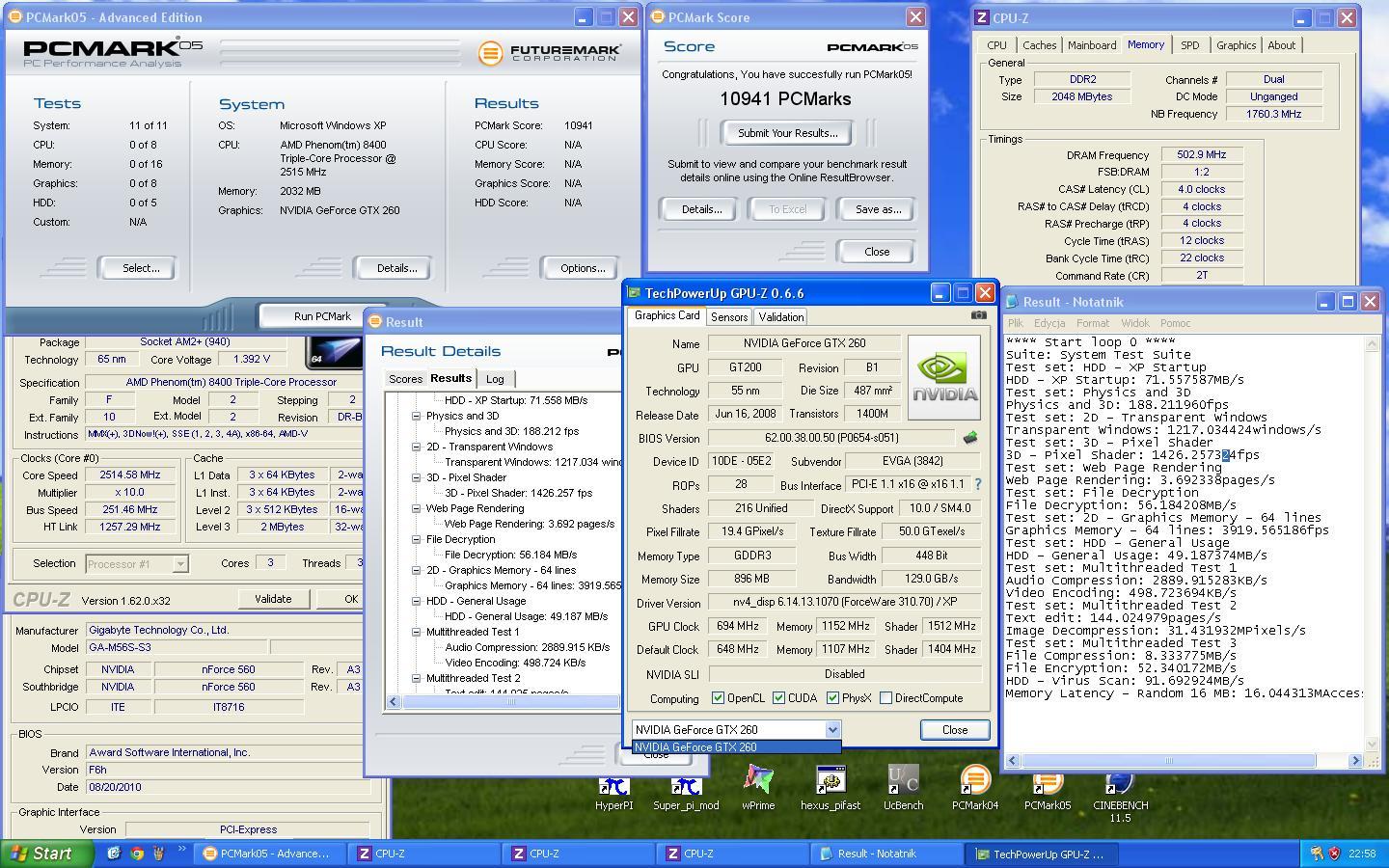The image size is (1389, 868).
Task: Click the Futuremark Corporation logo
Action: coord(549,53)
